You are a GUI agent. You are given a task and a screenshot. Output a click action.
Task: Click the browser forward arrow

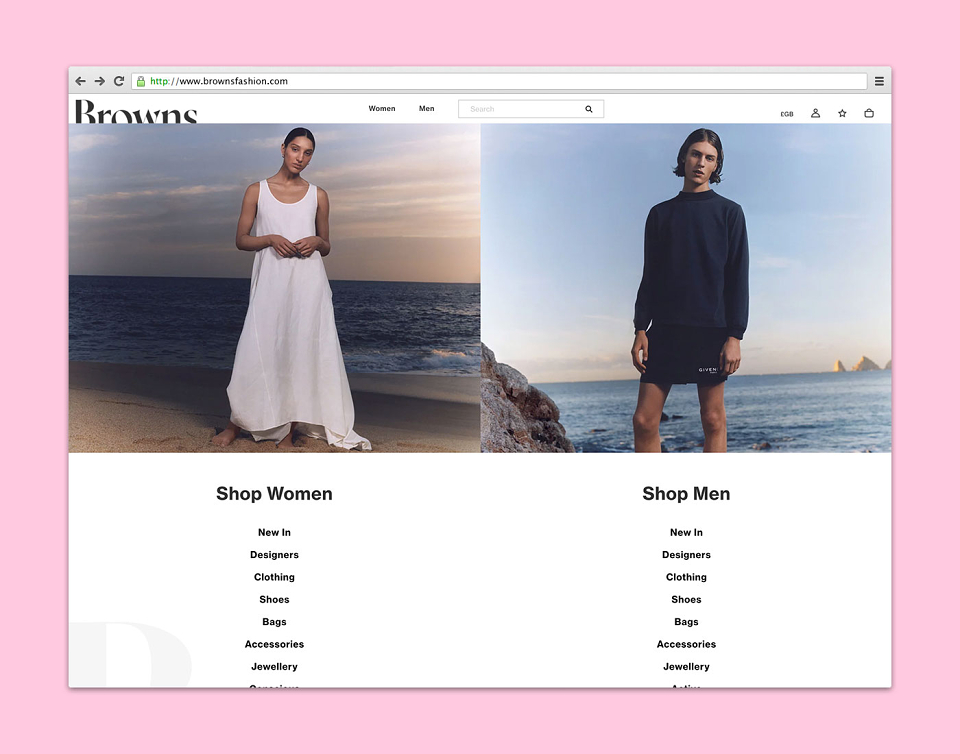[x=99, y=81]
